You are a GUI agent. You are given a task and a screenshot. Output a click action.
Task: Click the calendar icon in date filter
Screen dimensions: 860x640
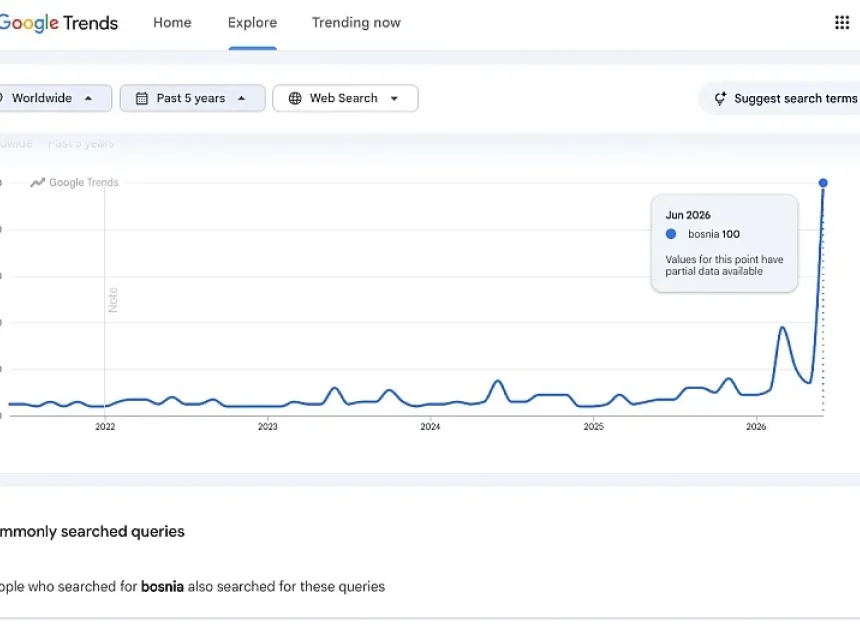[142, 98]
